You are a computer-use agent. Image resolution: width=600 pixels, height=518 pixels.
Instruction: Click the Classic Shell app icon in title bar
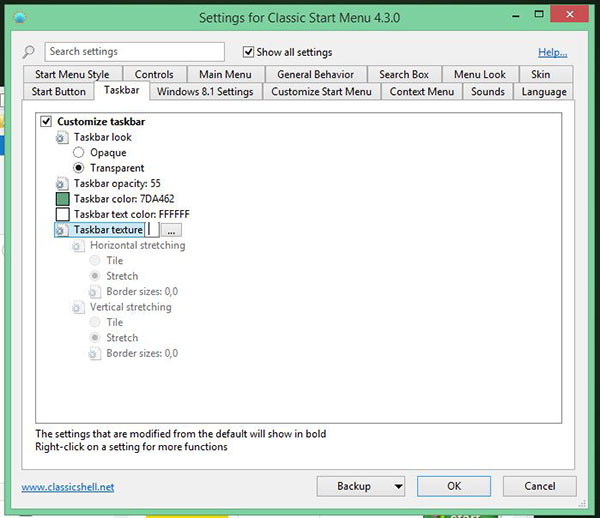click(19, 18)
